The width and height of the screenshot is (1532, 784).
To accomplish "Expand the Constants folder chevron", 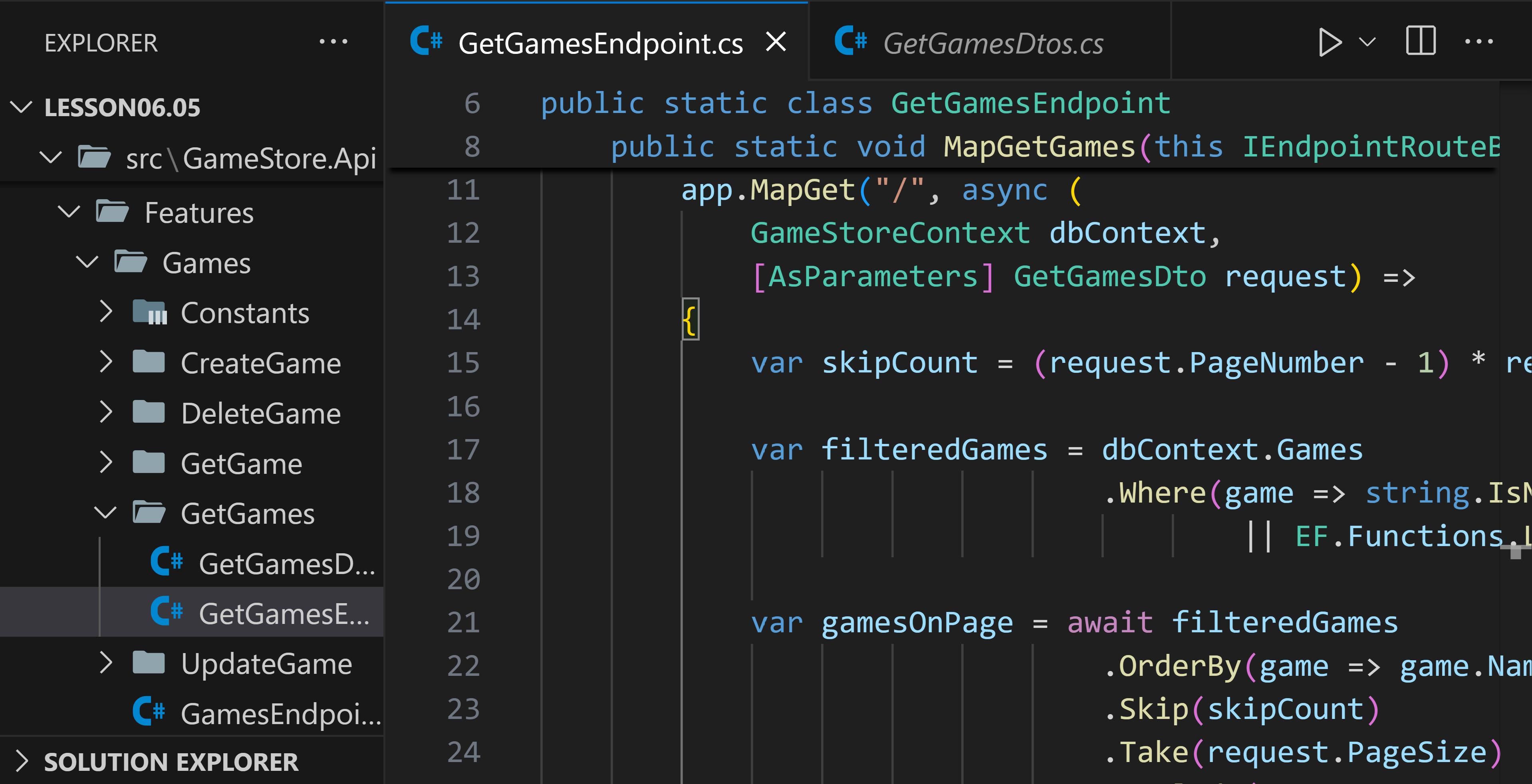I will [x=106, y=311].
